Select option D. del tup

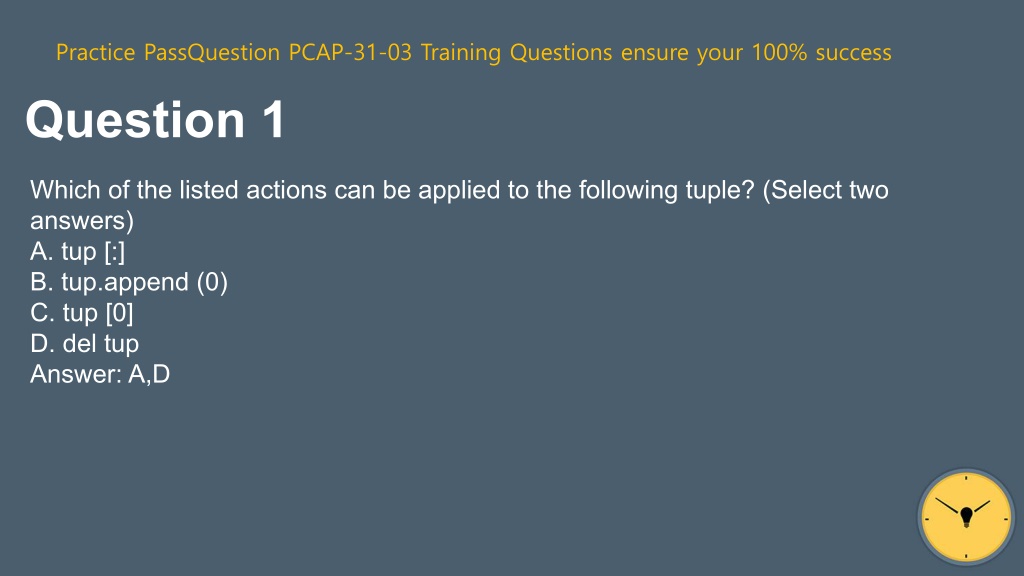(x=84, y=344)
